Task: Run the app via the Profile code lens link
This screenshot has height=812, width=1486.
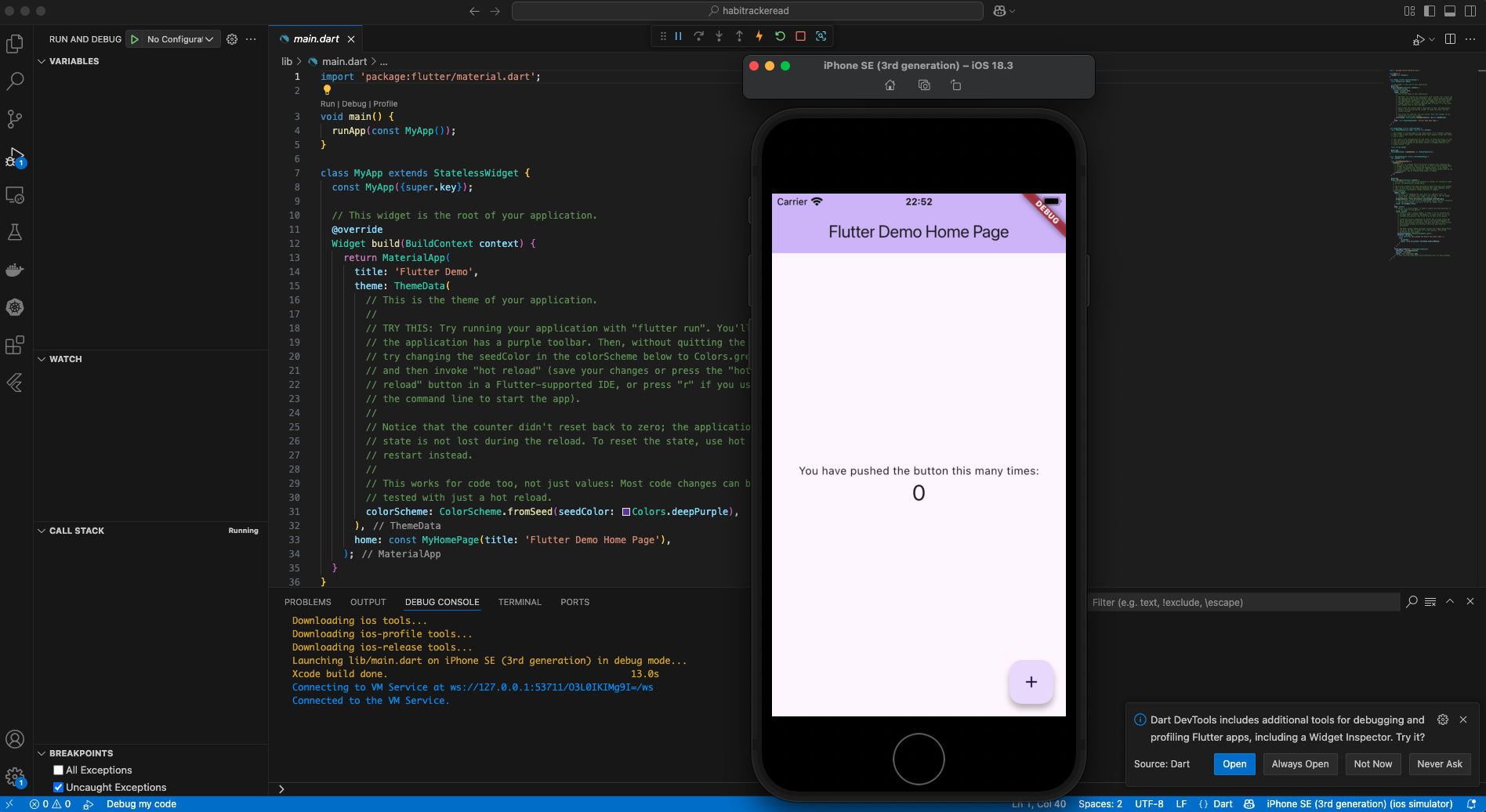Action: coord(385,103)
